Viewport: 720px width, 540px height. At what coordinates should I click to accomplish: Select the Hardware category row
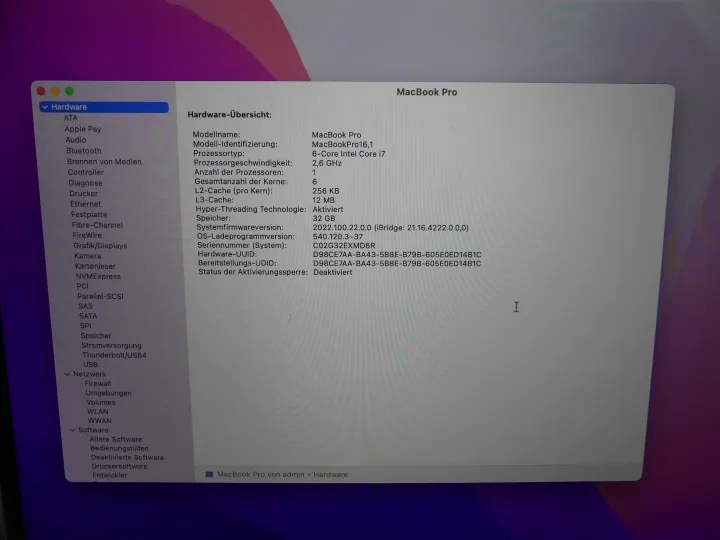click(x=104, y=107)
